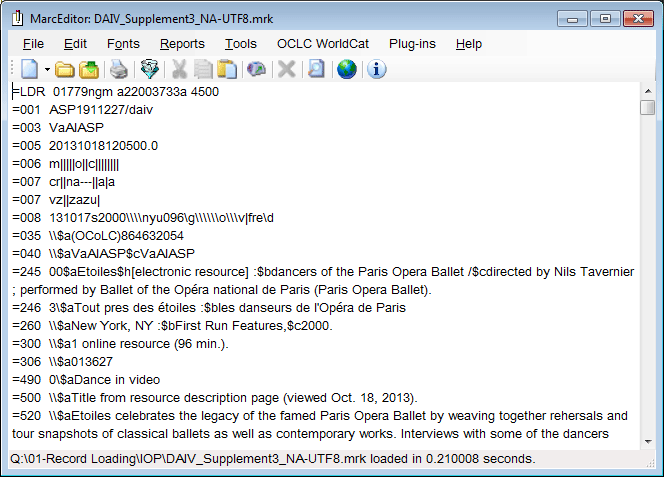Click the New file icon
The width and height of the screenshot is (664, 477).
click(x=28, y=69)
